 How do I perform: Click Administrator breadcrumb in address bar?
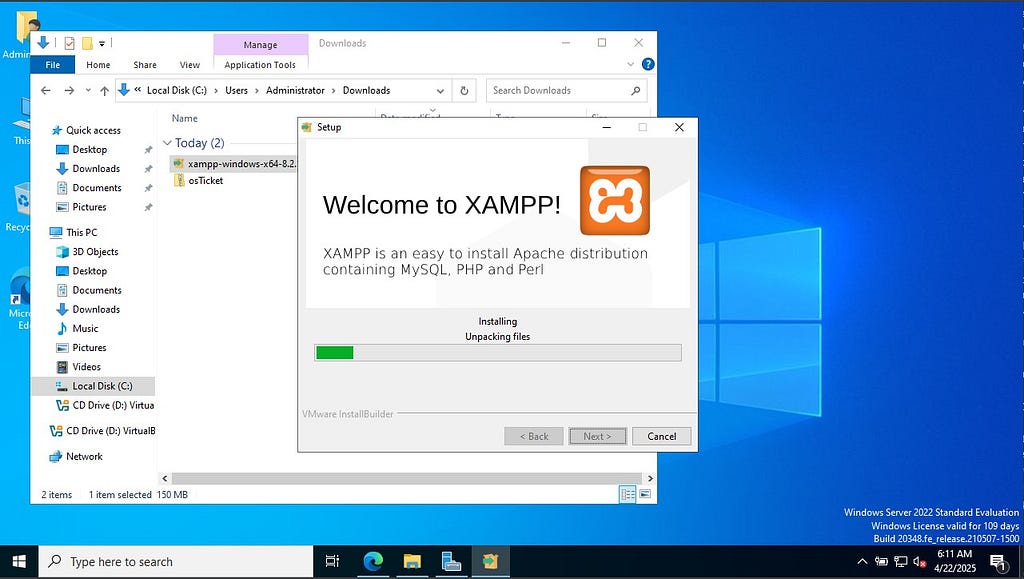[x=295, y=90]
